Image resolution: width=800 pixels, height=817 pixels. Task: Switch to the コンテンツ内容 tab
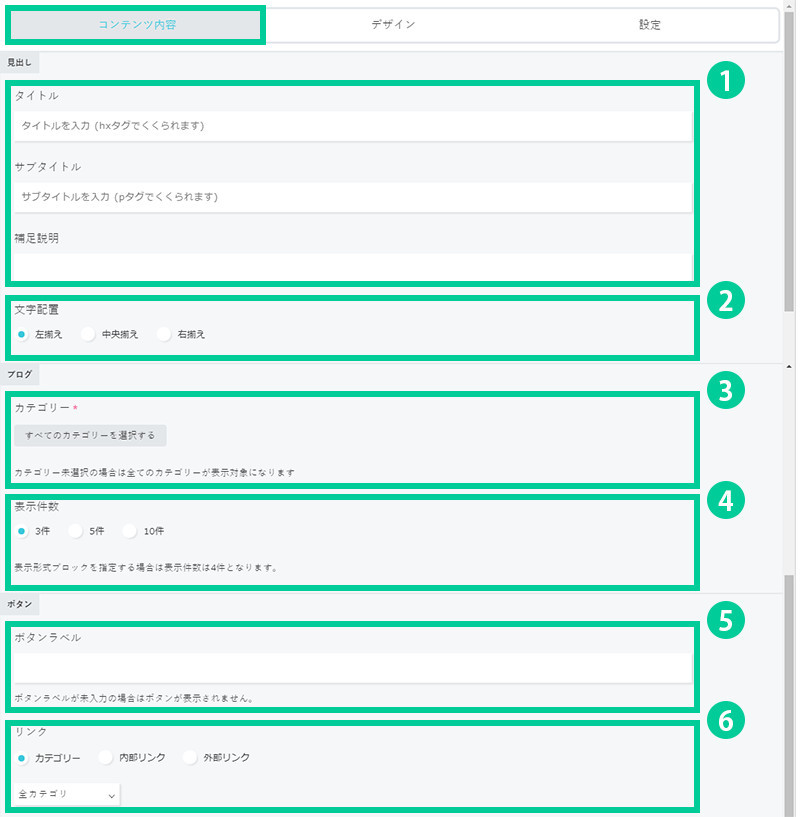pos(137,25)
